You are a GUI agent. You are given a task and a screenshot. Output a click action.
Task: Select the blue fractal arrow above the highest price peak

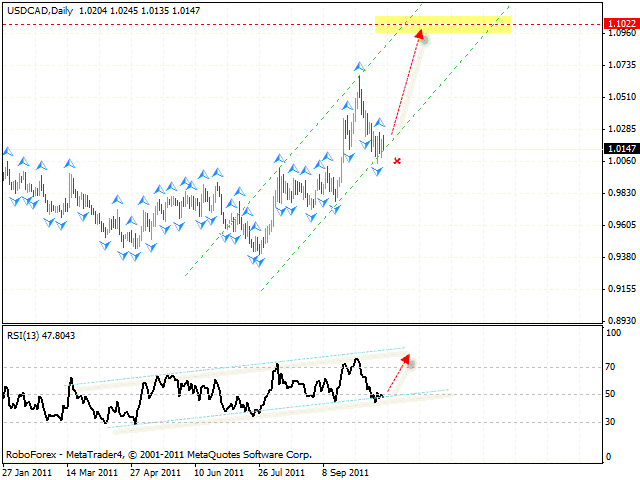(x=359, y=67)
